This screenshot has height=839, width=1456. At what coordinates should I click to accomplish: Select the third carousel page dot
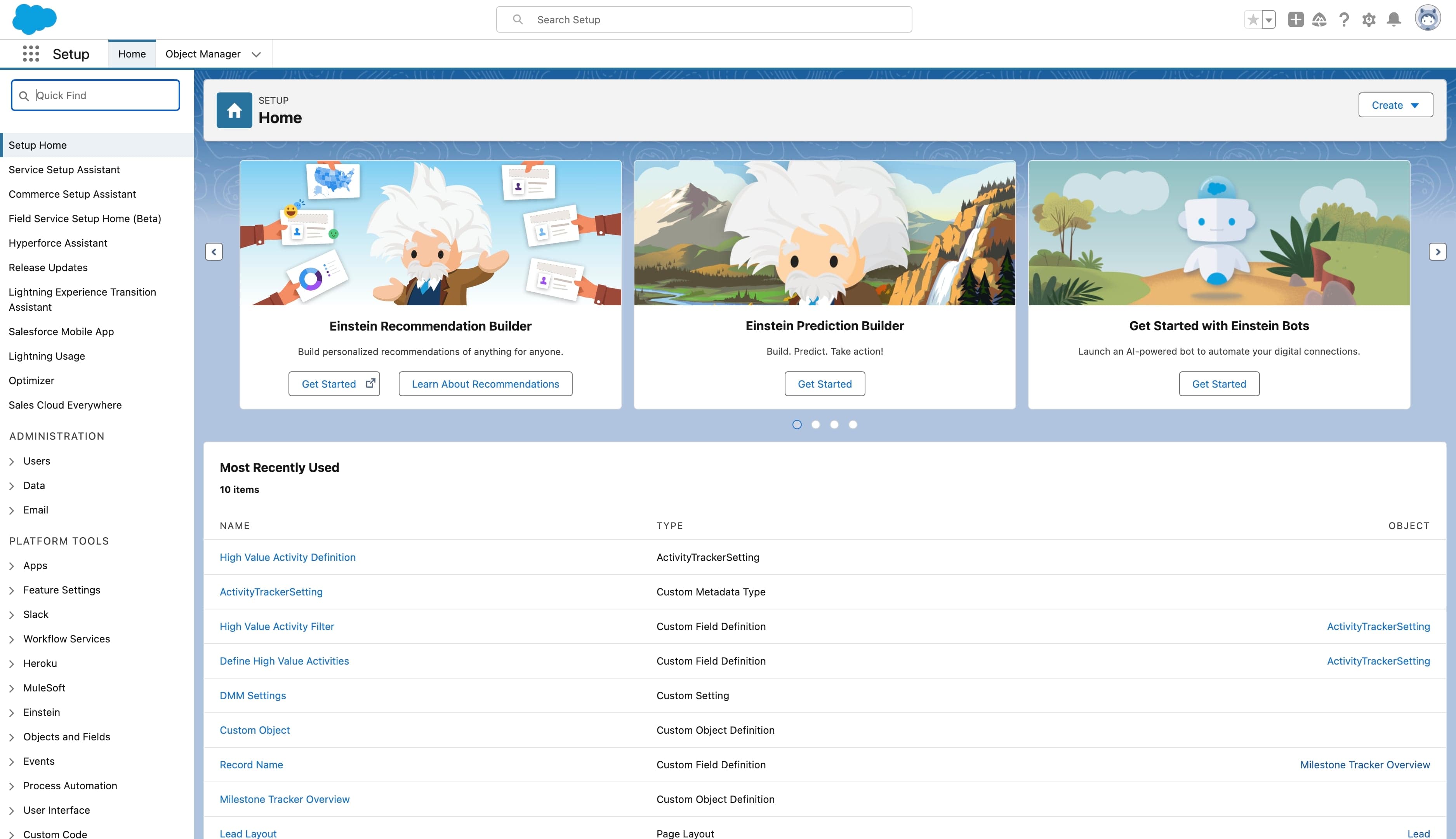pyautogui.click(x=834, y=425)
